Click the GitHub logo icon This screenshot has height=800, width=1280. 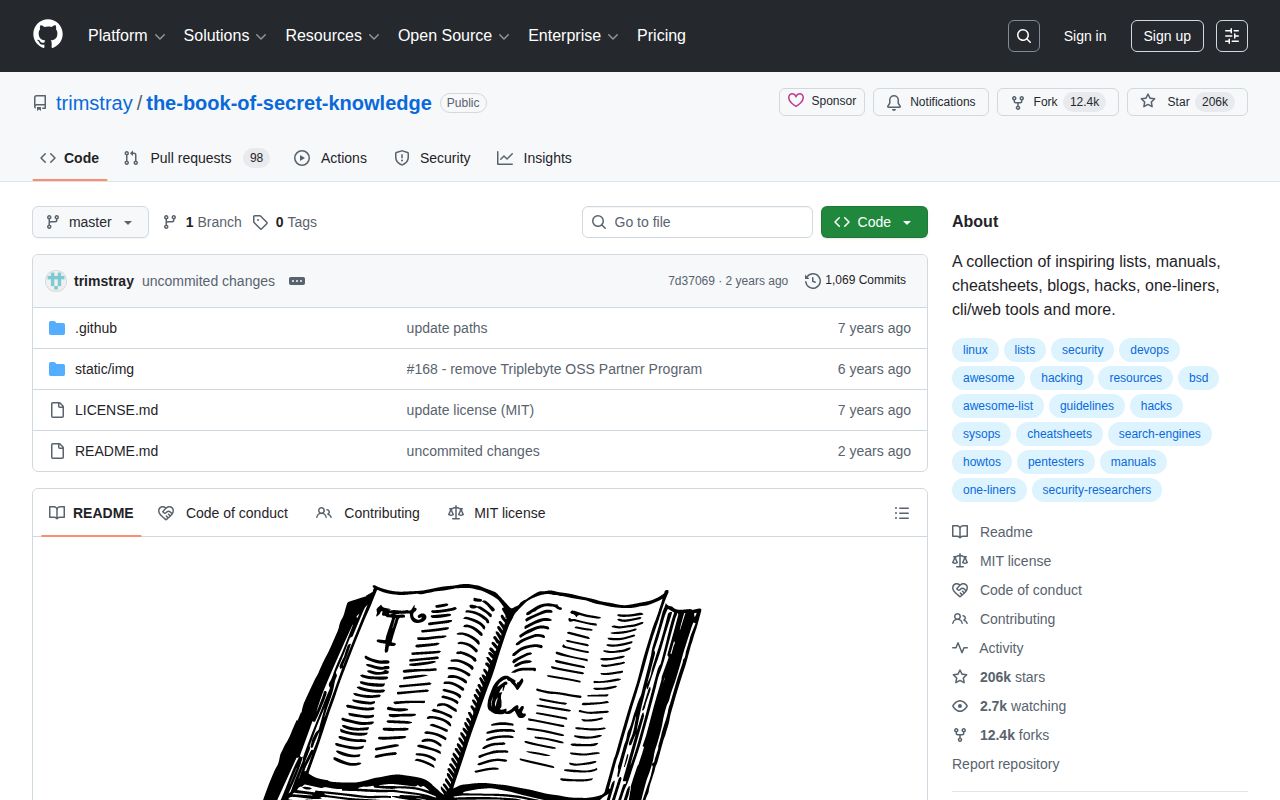click(48, 35)
